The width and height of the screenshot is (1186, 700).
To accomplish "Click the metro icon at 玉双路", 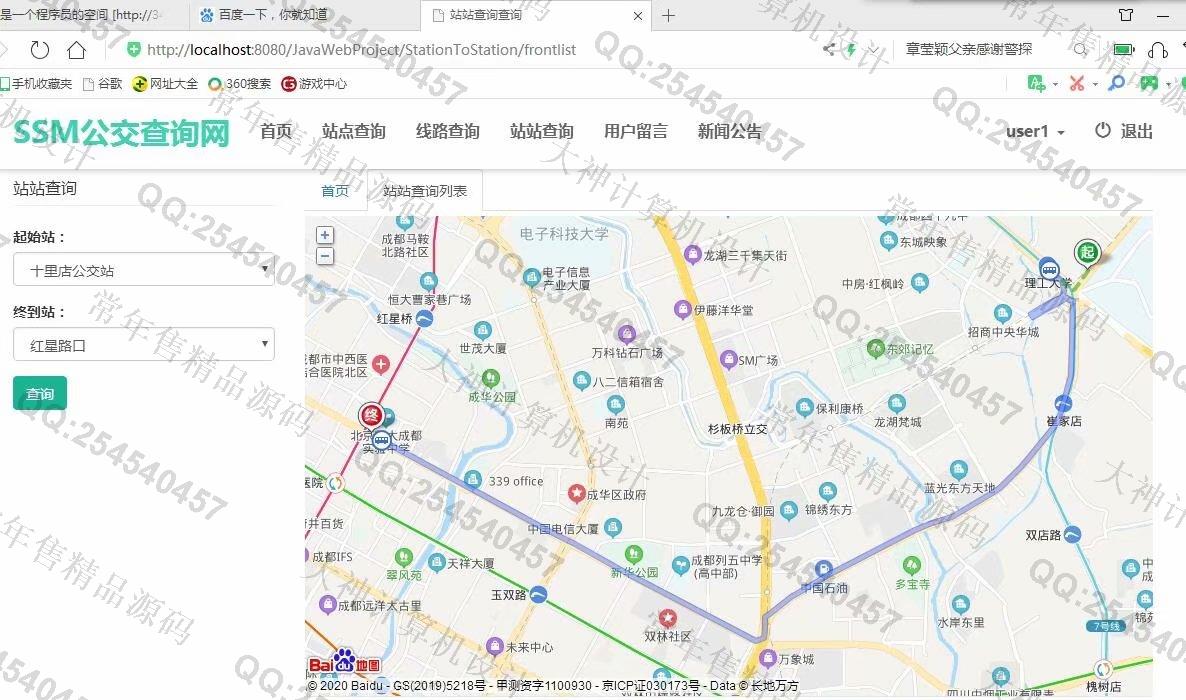I will point(538,595).
